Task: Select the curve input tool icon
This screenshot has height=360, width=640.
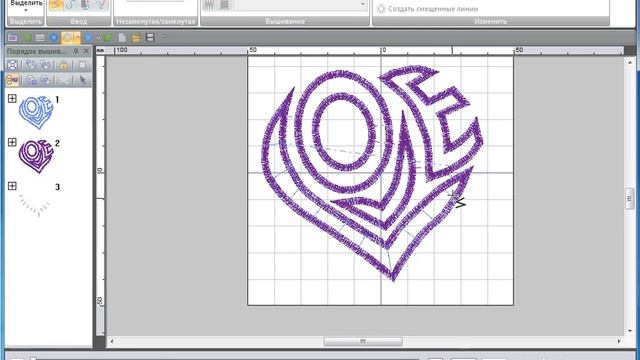Action: 71,5
